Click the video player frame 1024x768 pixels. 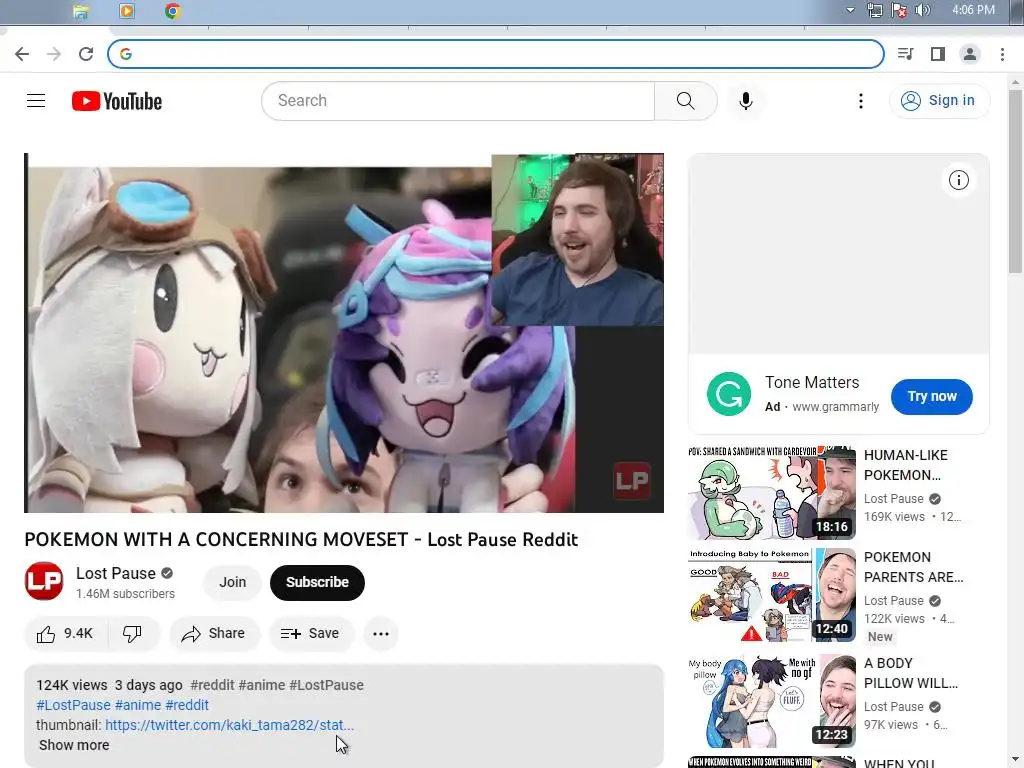point(344,333)
